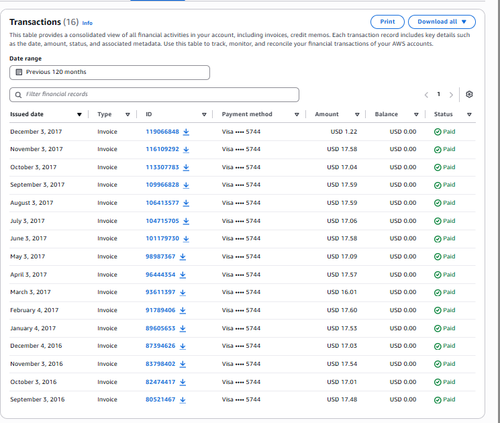The height and width of the screenshot is (423, 500).
Task: Open the Info link next to Transactions
Action: (87, 23)
